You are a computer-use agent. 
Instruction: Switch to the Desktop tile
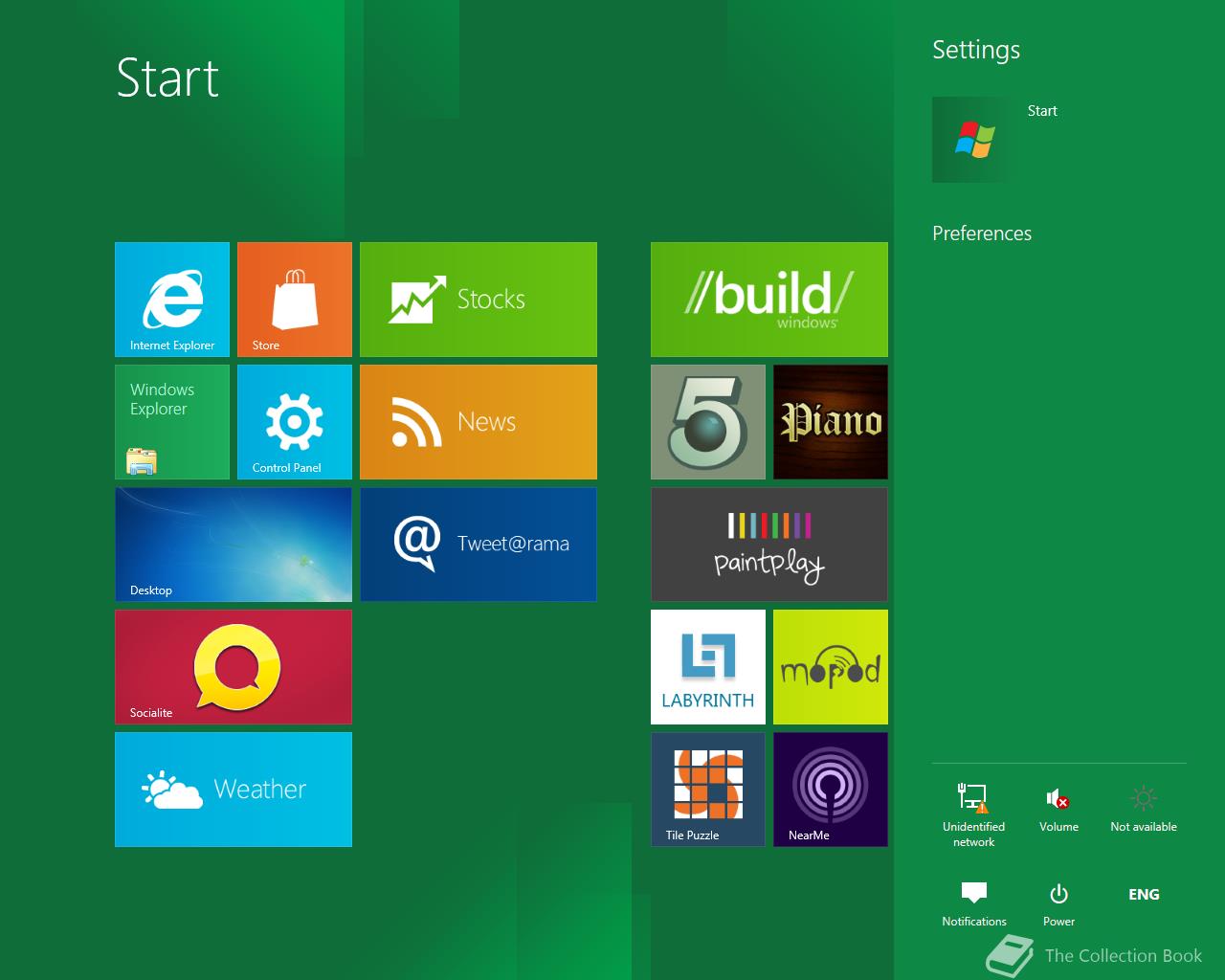click(x=234, y=545)
